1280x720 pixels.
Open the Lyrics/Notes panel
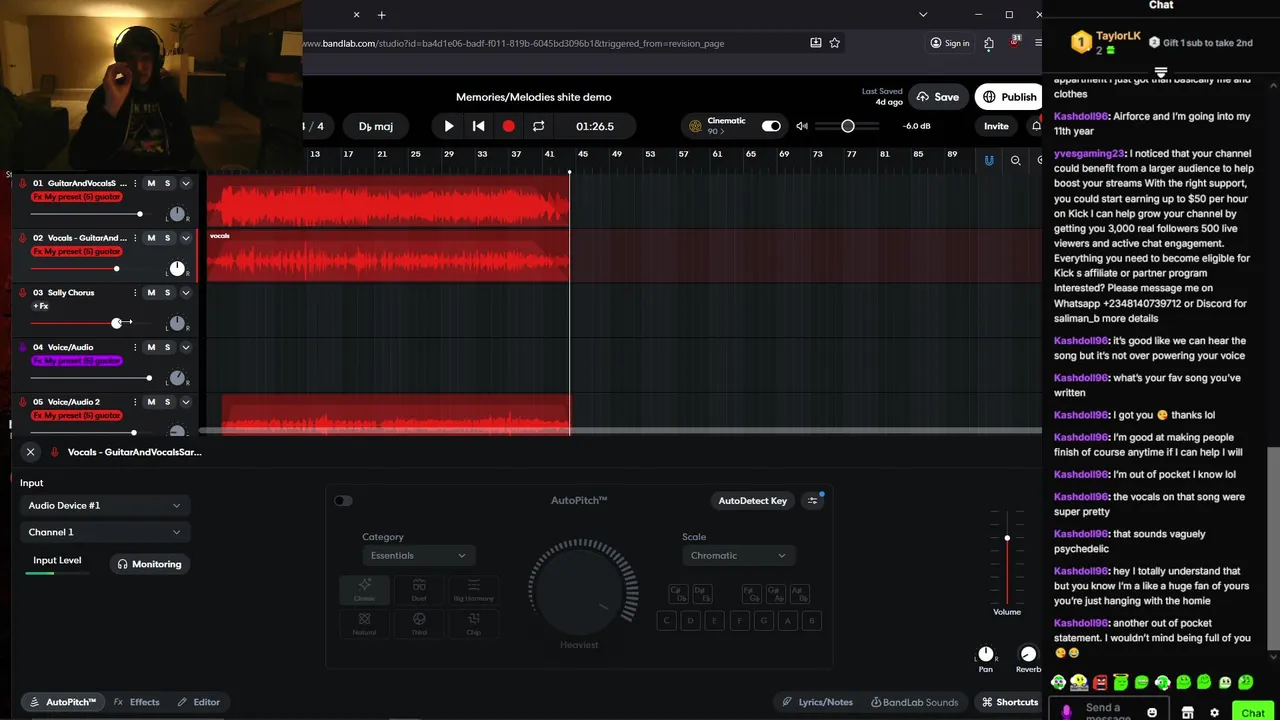(x=818, y=702)
